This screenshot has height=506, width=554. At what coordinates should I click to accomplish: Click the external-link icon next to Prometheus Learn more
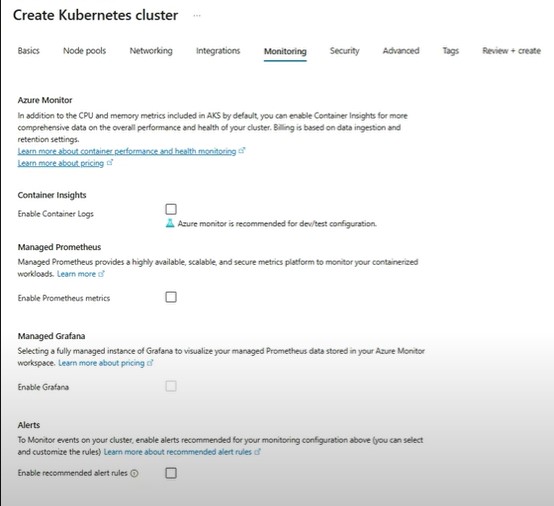click(102, 274)
